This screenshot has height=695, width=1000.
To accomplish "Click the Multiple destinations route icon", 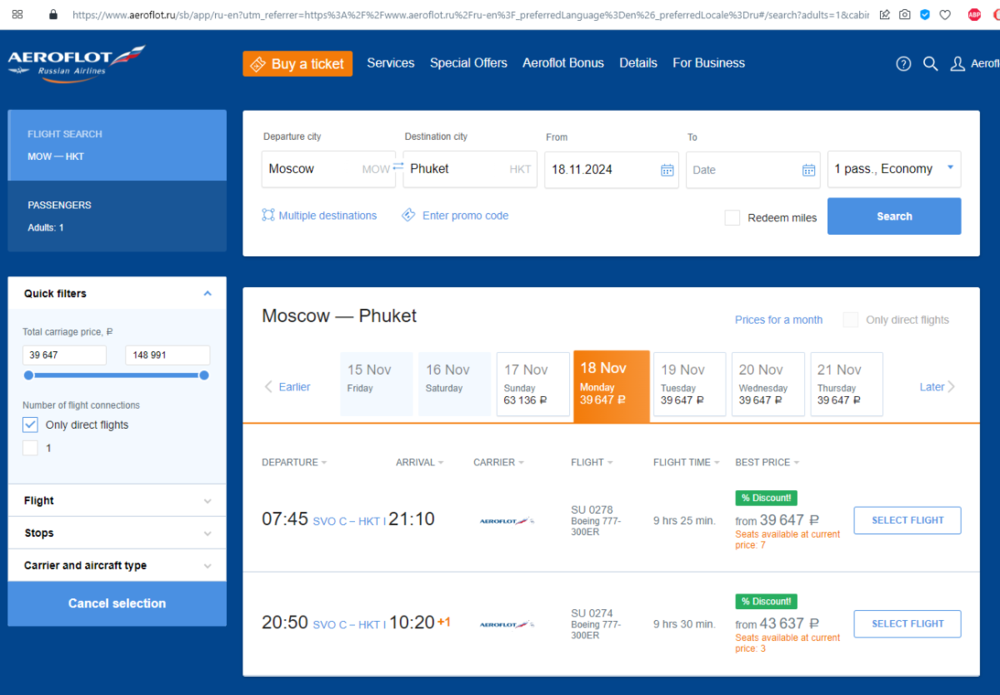I will pos(268,215).
